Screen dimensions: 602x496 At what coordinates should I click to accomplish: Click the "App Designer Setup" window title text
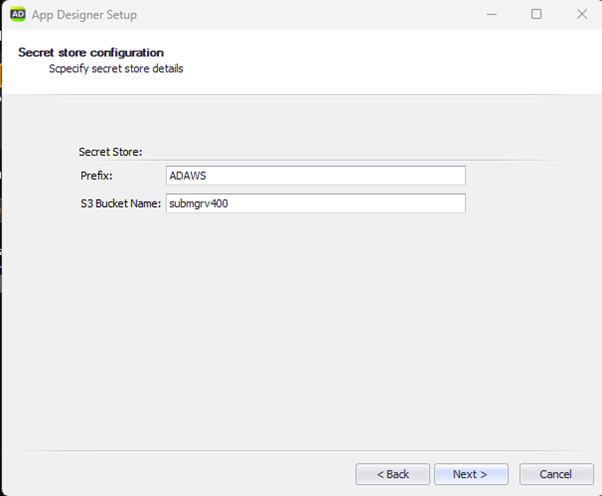pyautogui.click(x=84, y=15)
